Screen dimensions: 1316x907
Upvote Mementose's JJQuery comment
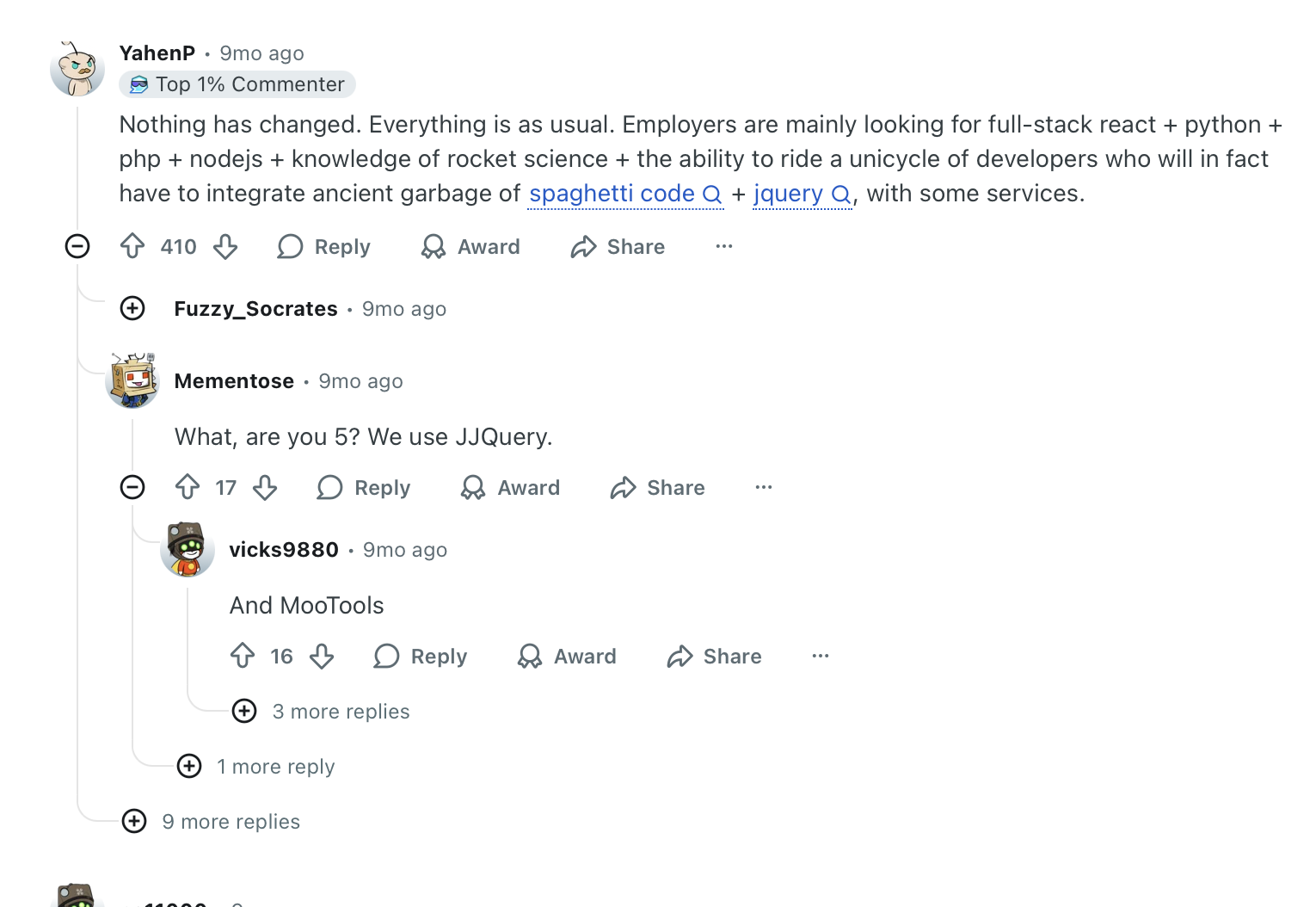188,488
